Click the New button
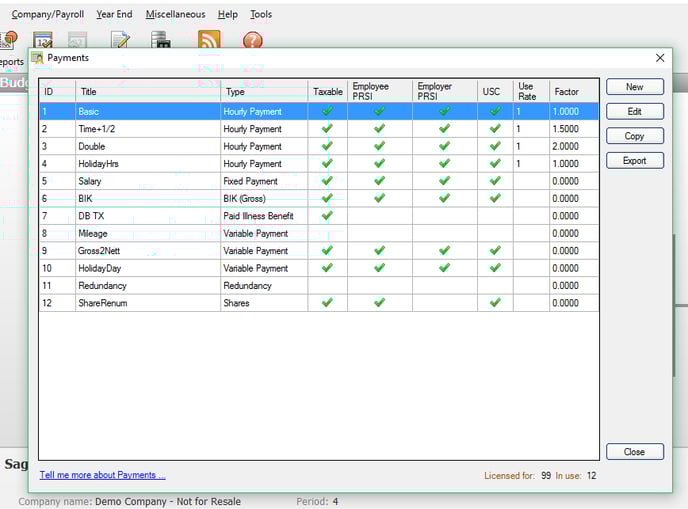Image resolution: width=688 pixels, height=509 pixels. (x=634, y=87)
